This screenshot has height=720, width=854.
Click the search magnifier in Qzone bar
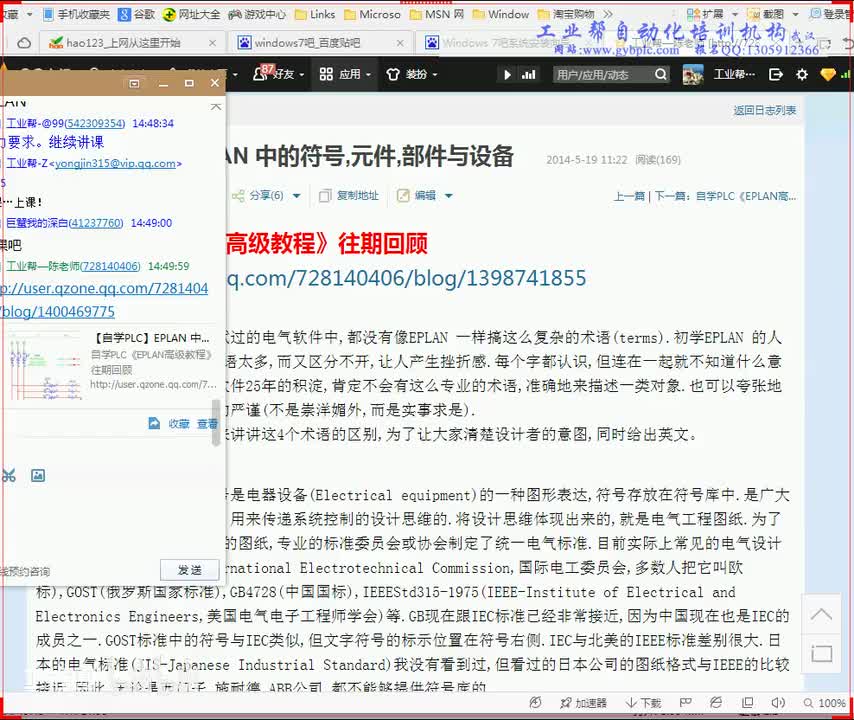[x=660, y=74]
